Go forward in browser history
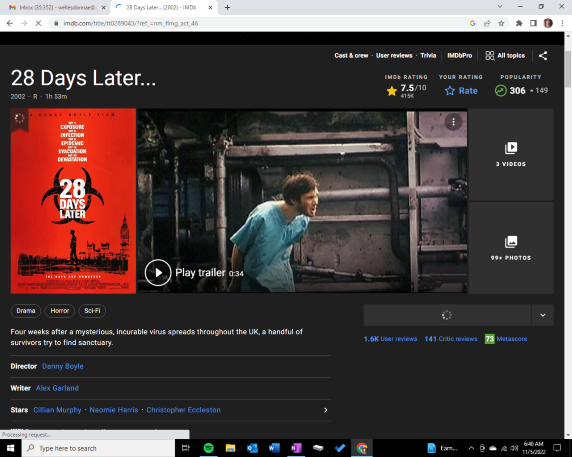 click(x=24, y=23)
